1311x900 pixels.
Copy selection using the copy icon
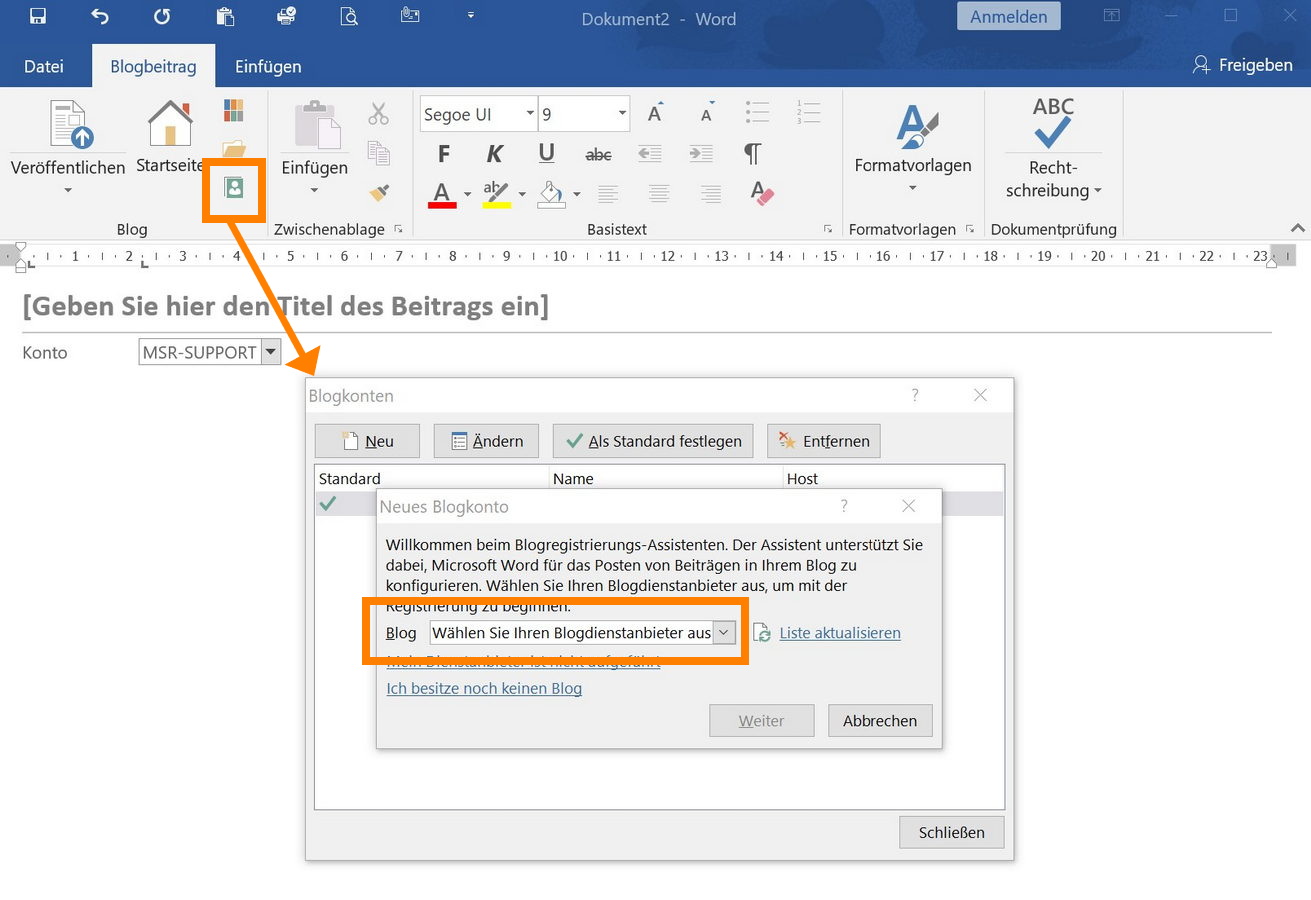378,152
